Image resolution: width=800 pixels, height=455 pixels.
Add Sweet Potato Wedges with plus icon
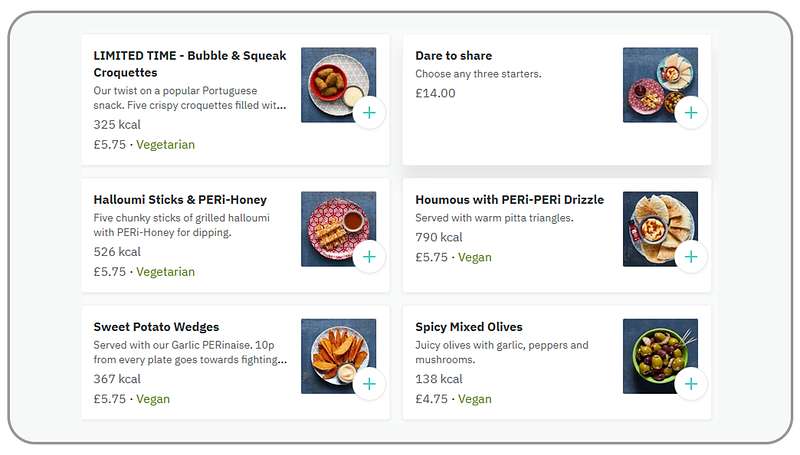coord(369,384)
